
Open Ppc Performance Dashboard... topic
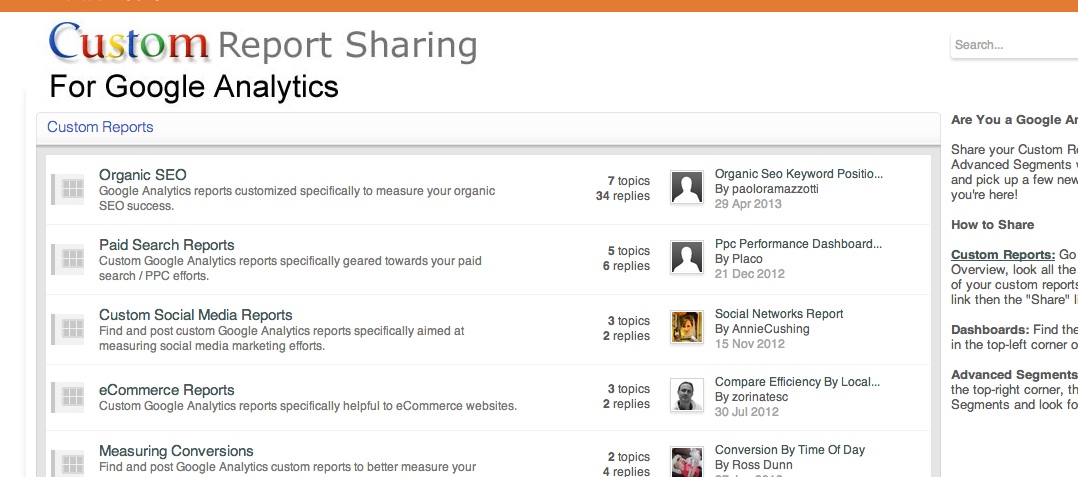[x=798, y=244]
